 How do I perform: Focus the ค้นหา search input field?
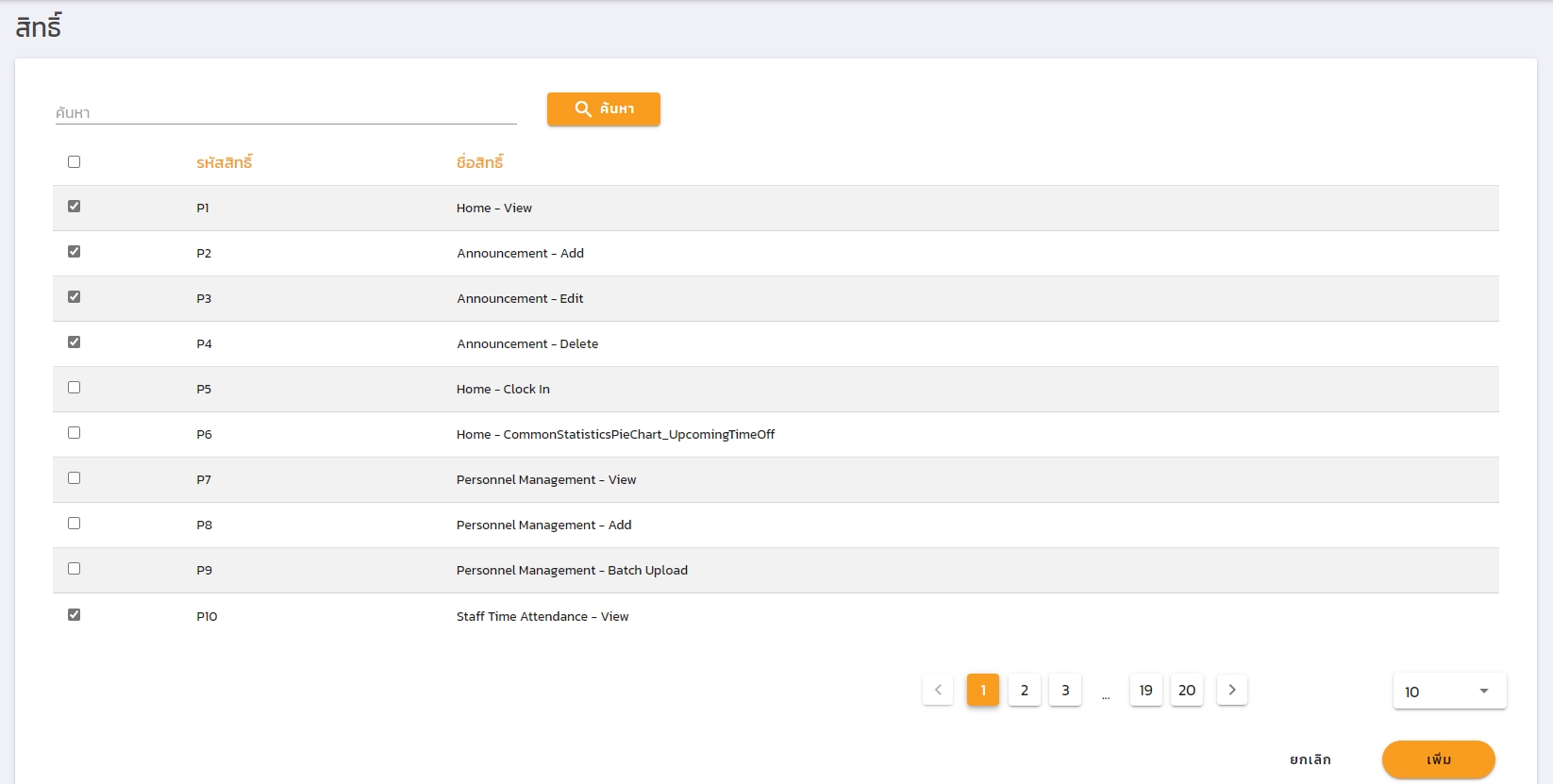(285, 113)
